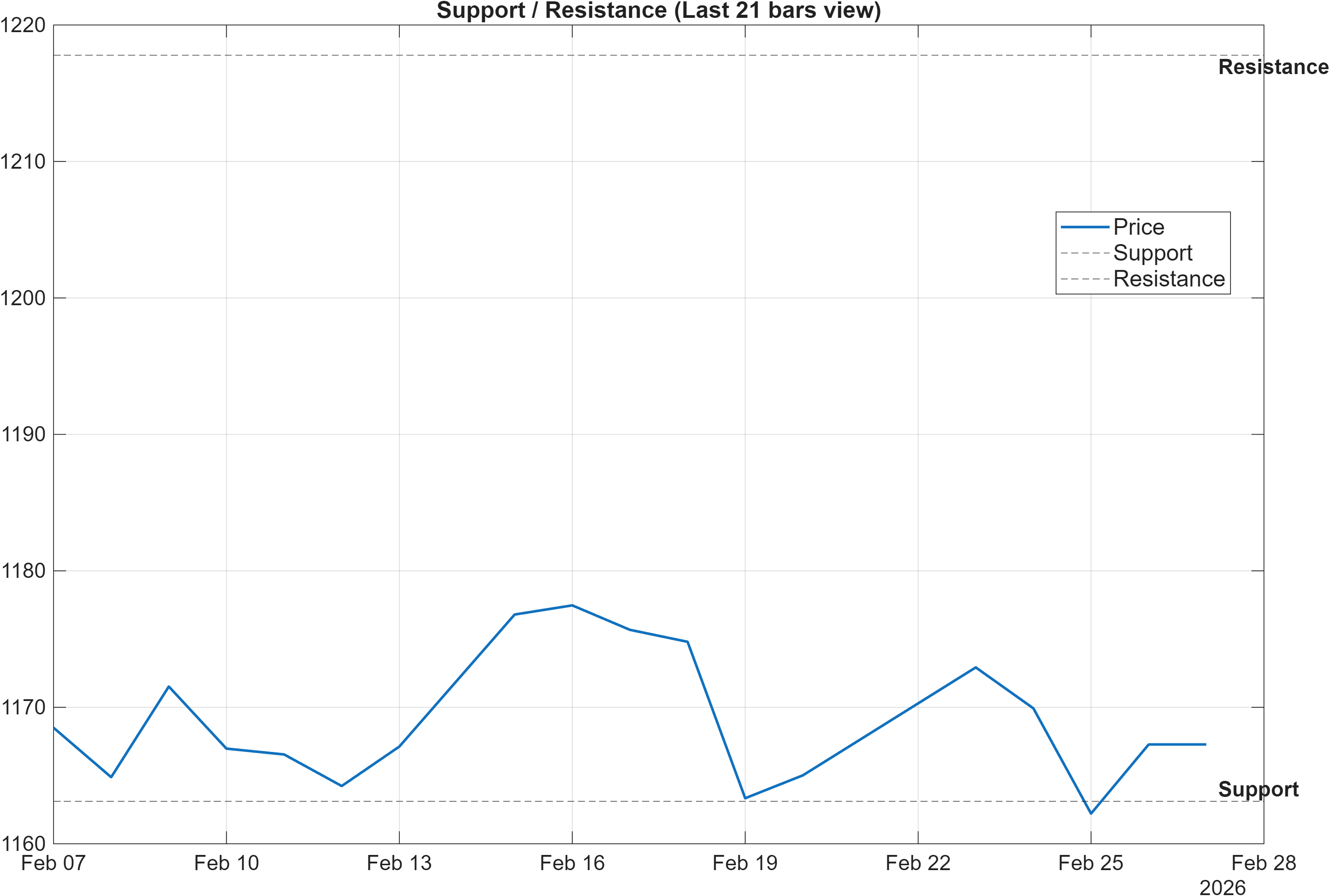The width and height of the screenshot is (1330, 896).
Task: Click the '2026' year label
Action: (1222, 888)
